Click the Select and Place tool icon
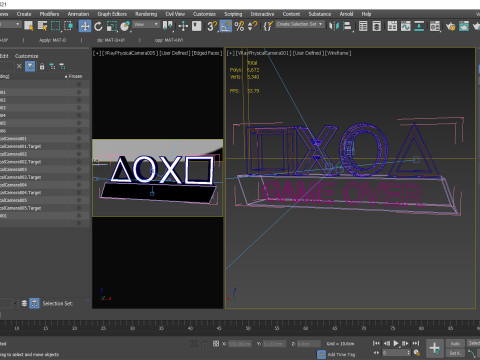This screenshot has width=480, height=360. pyautogui.click(x=125, y=26)
